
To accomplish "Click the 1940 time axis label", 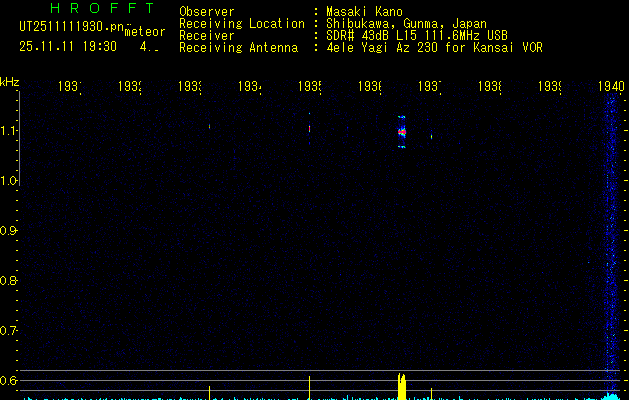I will pos(611,86).
